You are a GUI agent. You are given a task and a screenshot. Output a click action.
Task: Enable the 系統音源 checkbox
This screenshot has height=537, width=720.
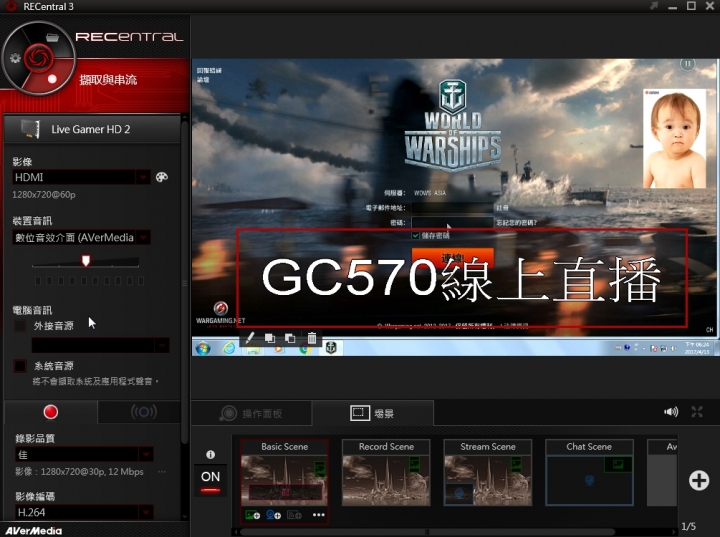tap(20, 366)
